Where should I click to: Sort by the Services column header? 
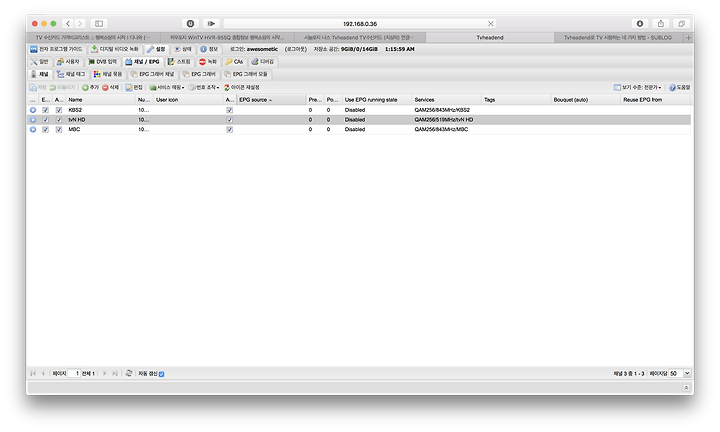coord(447,100)
